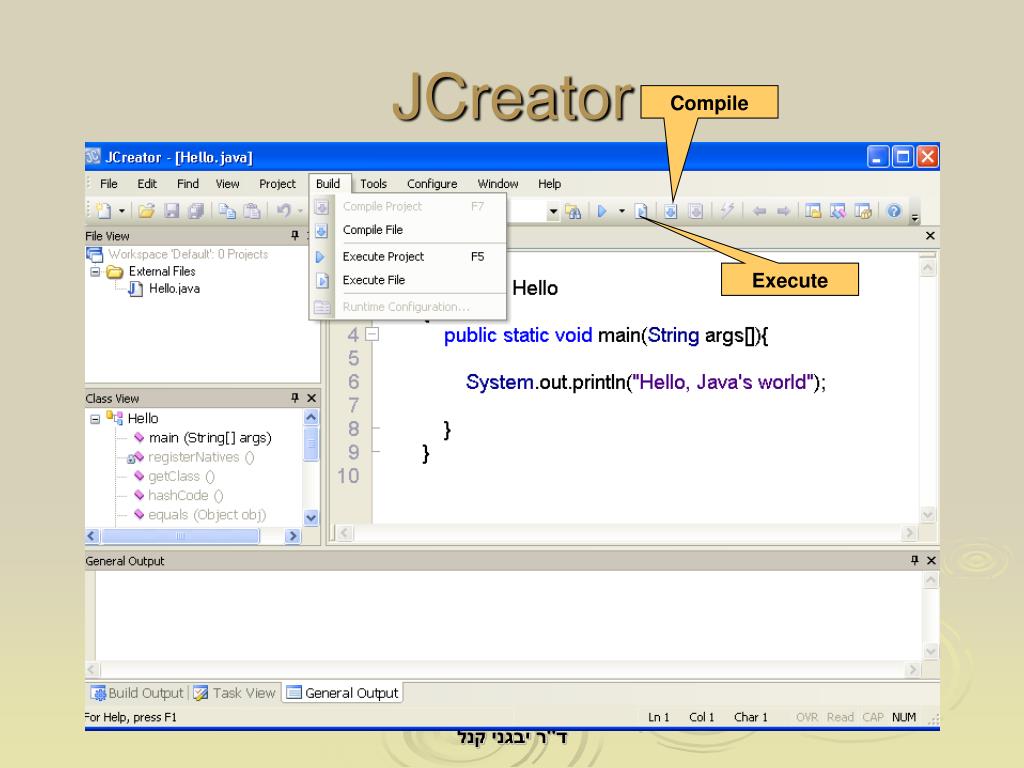Click the disabled Compile Project toolbar icon
This screenshot has height=768, width=1024.
coord(696,211)
